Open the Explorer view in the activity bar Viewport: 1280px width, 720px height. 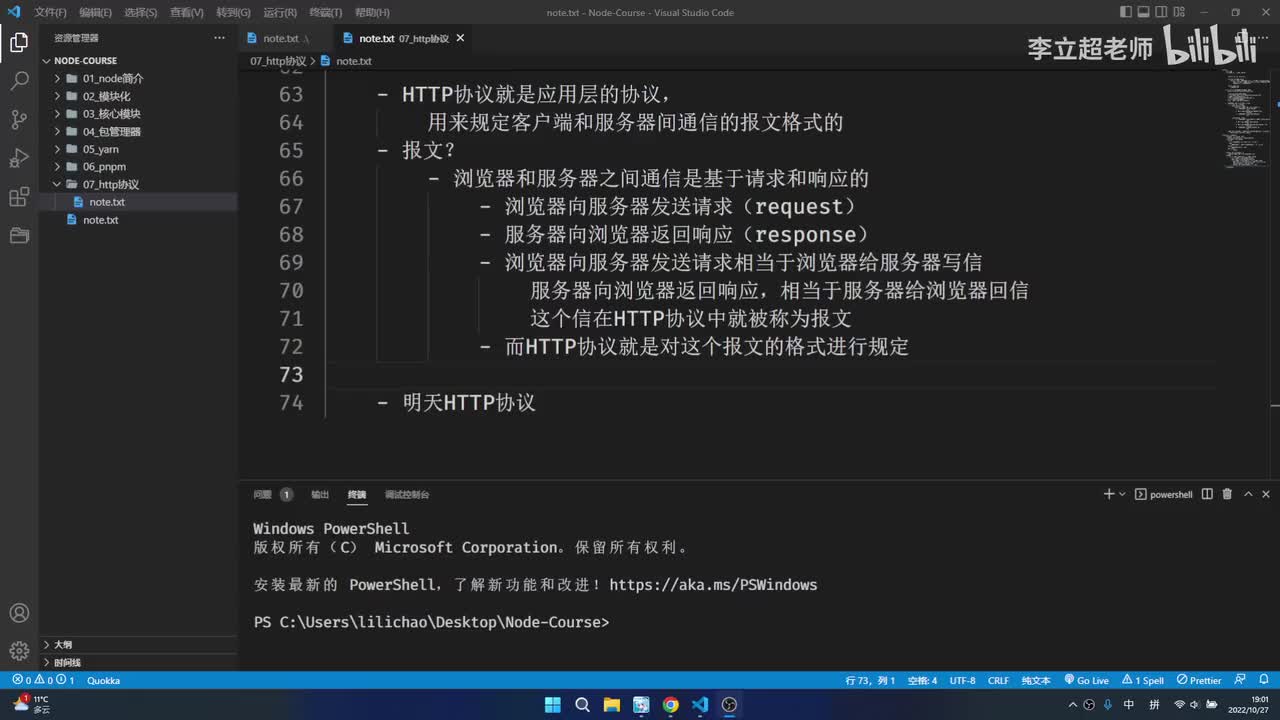click(x=19, y=42)
